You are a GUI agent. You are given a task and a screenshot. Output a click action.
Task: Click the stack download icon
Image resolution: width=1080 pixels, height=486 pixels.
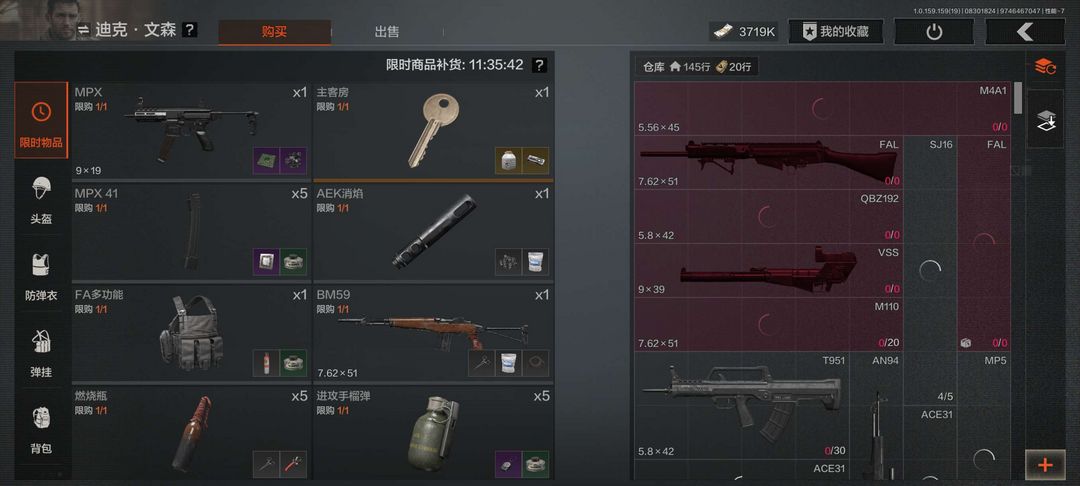pyautogui.click(x=1046, y=120)
